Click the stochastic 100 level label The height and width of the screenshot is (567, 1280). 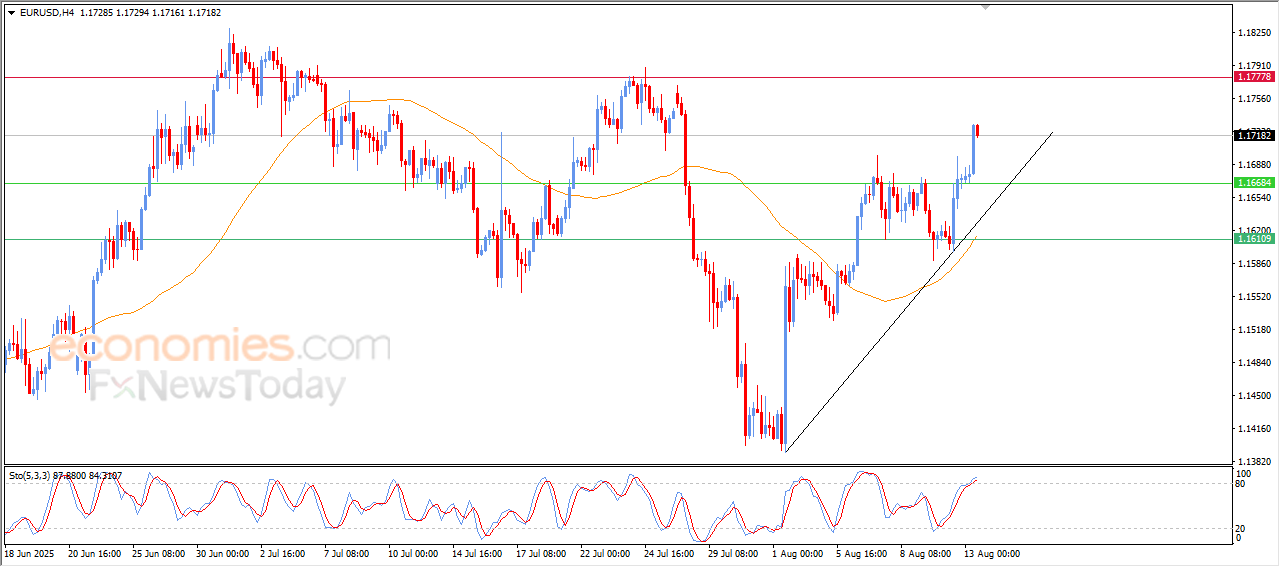[x=1244, y=473]
